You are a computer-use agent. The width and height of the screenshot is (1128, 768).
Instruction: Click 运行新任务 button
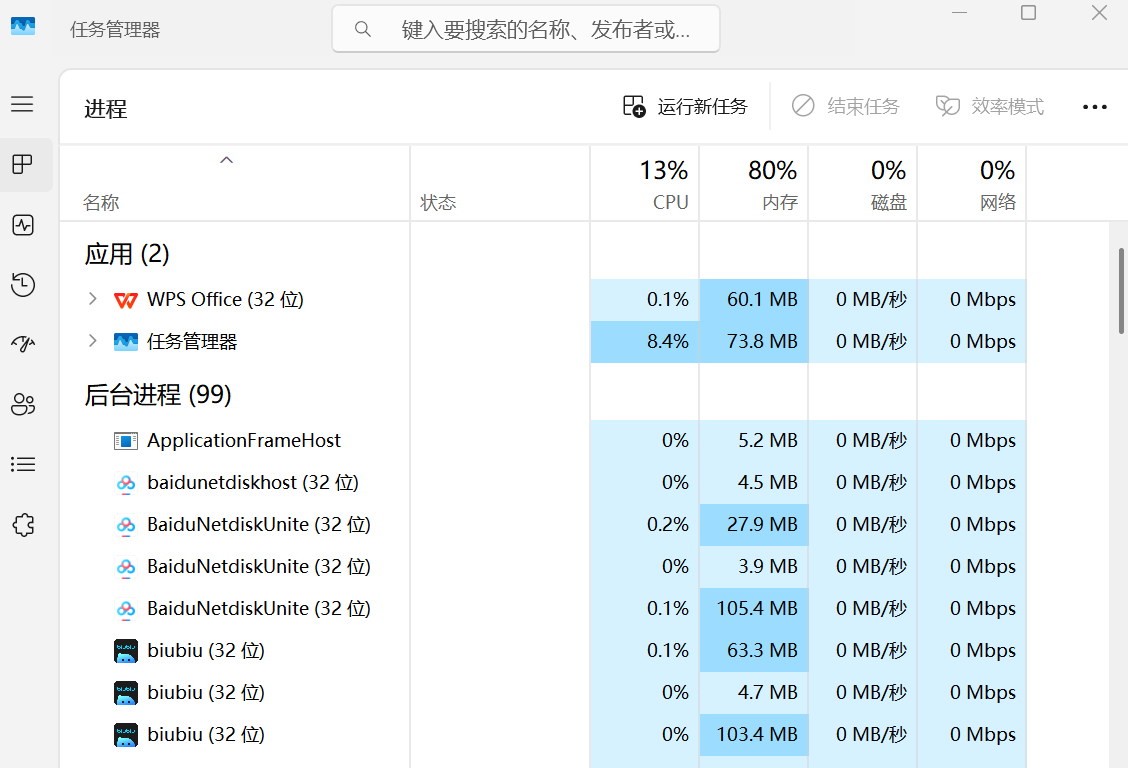(x=685, y=106)
